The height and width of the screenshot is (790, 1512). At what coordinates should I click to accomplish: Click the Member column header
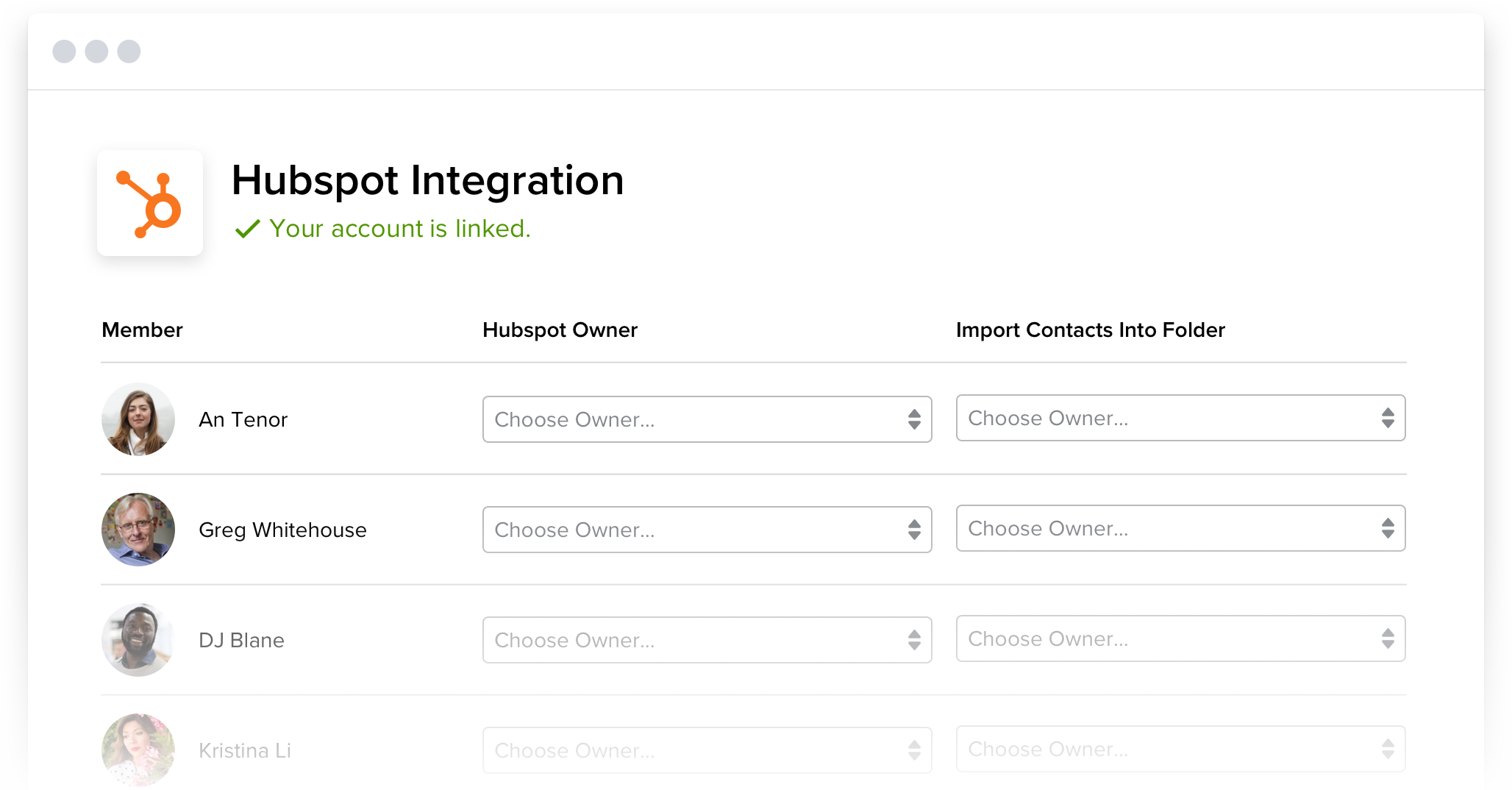tap(142, 330)
